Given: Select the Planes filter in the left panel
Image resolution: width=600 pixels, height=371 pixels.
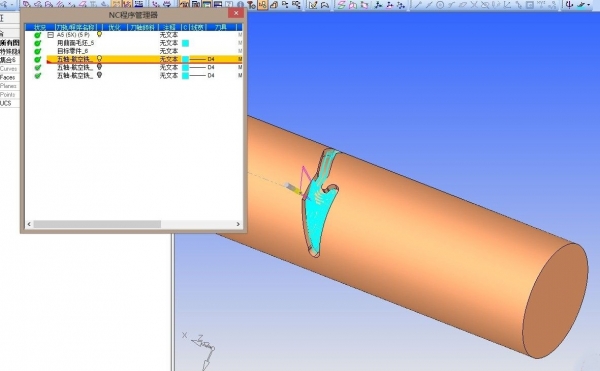Looking at the screenshot, I should (x=8, y=86).
